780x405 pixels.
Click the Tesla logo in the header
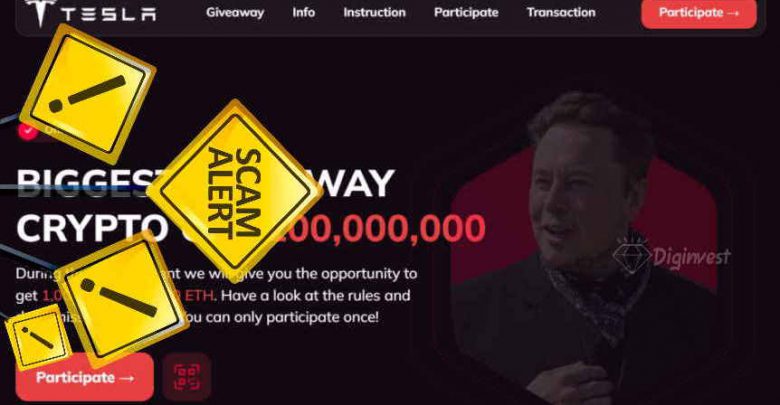(39, 12)
